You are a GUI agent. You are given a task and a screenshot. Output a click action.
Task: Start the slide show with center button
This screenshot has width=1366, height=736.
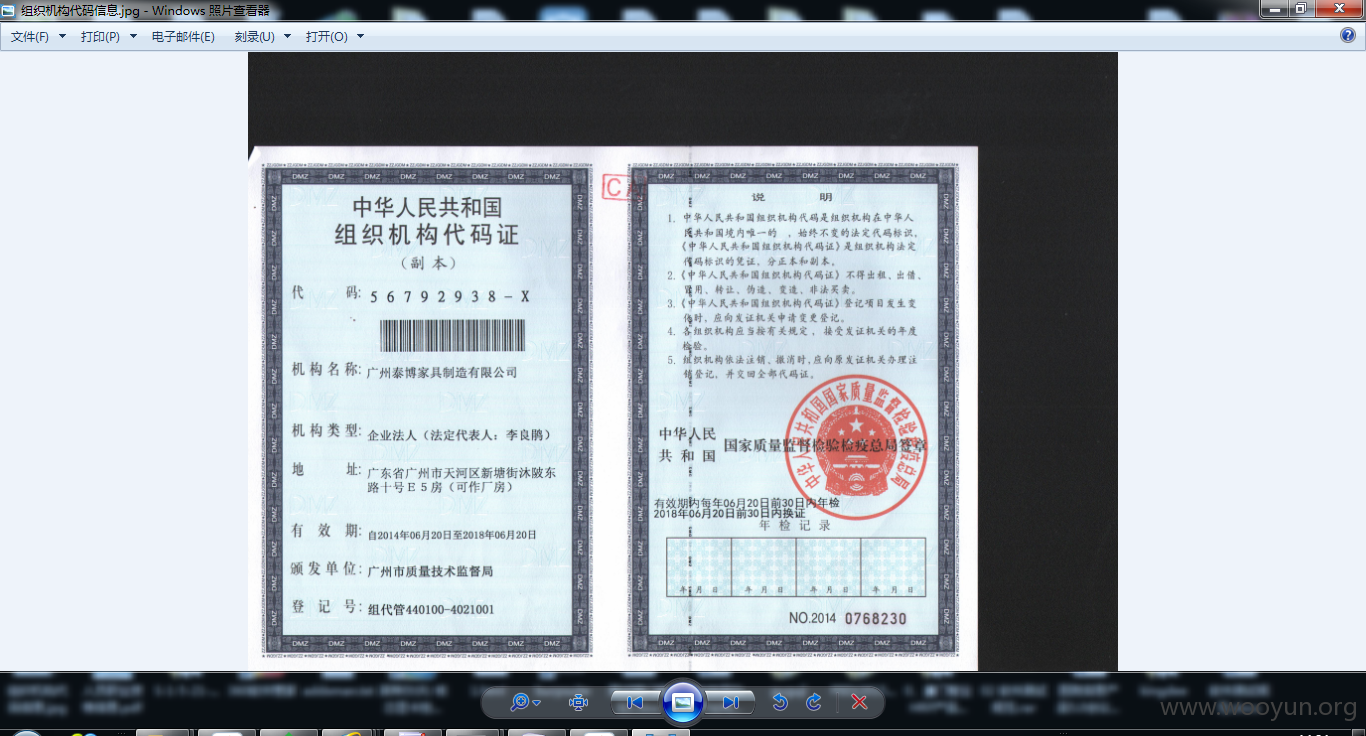pos(683,702)
